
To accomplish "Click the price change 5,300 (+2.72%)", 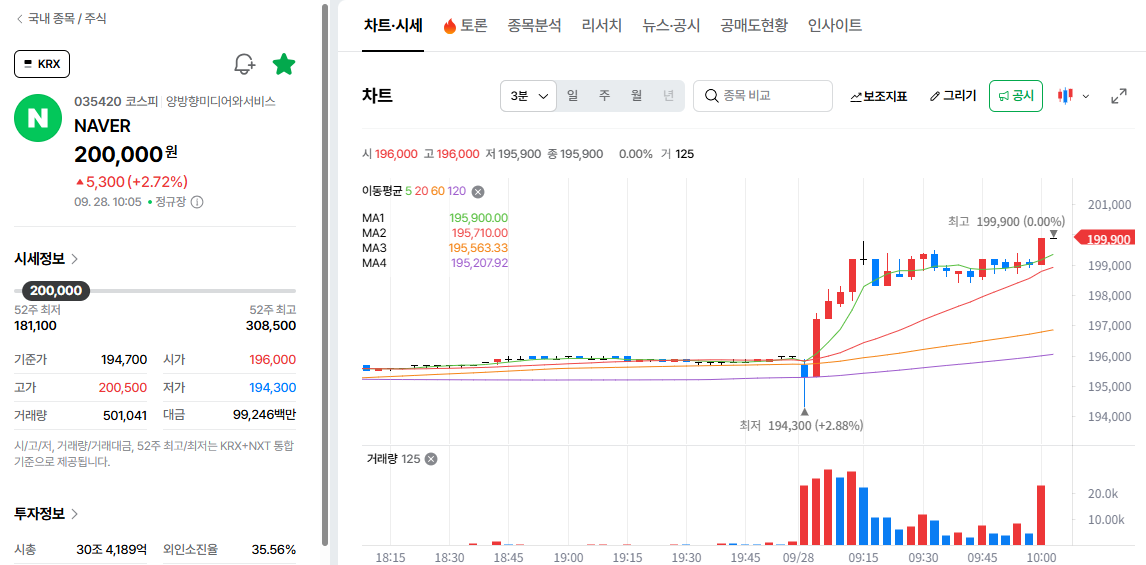I will tap(132, 181).
